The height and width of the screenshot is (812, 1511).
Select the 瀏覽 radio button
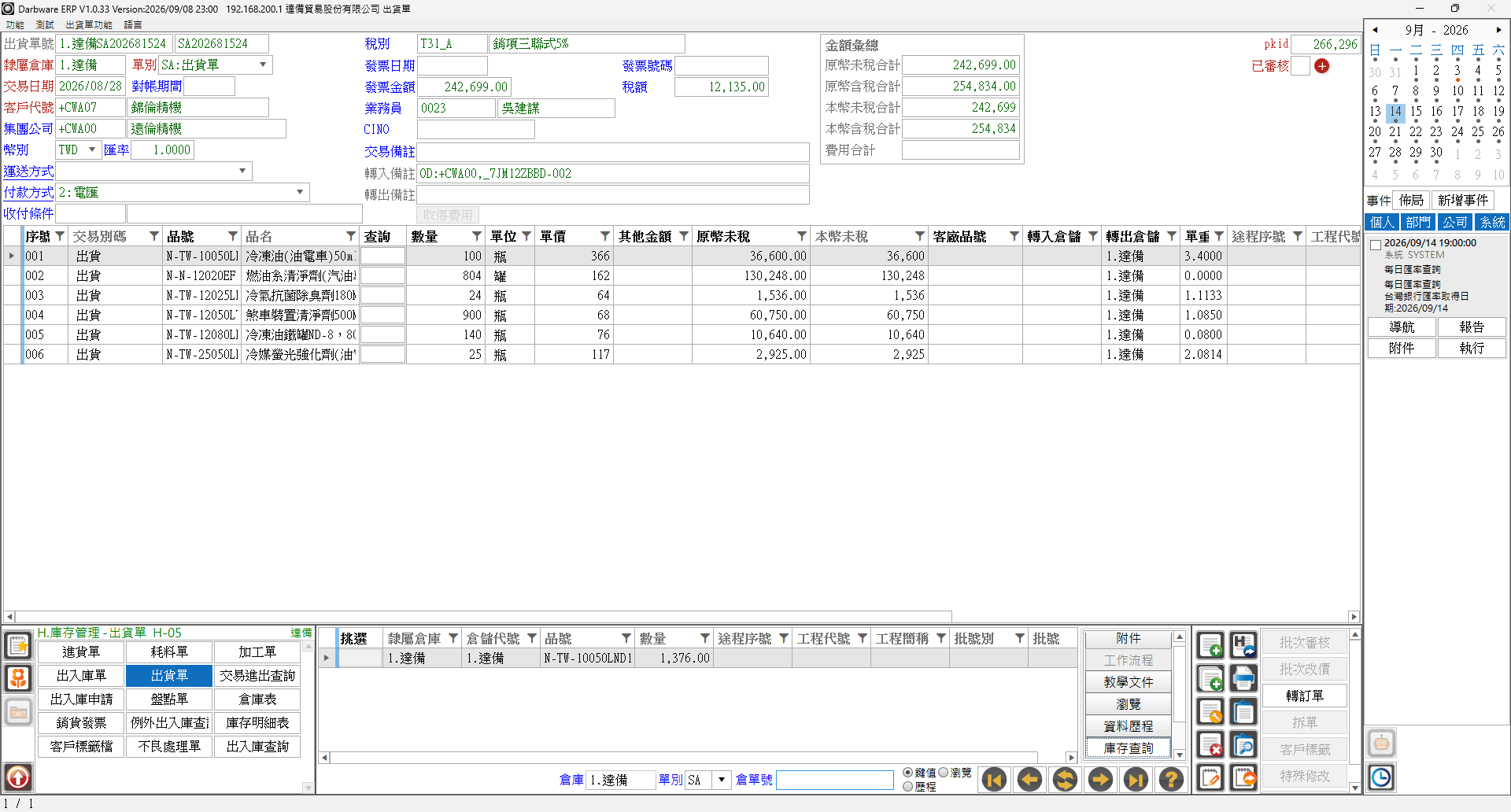point(944,773)
